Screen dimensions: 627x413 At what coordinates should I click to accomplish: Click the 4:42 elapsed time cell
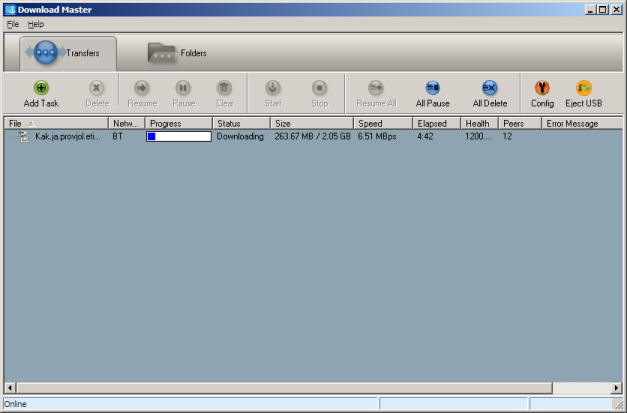coord(425,136)
